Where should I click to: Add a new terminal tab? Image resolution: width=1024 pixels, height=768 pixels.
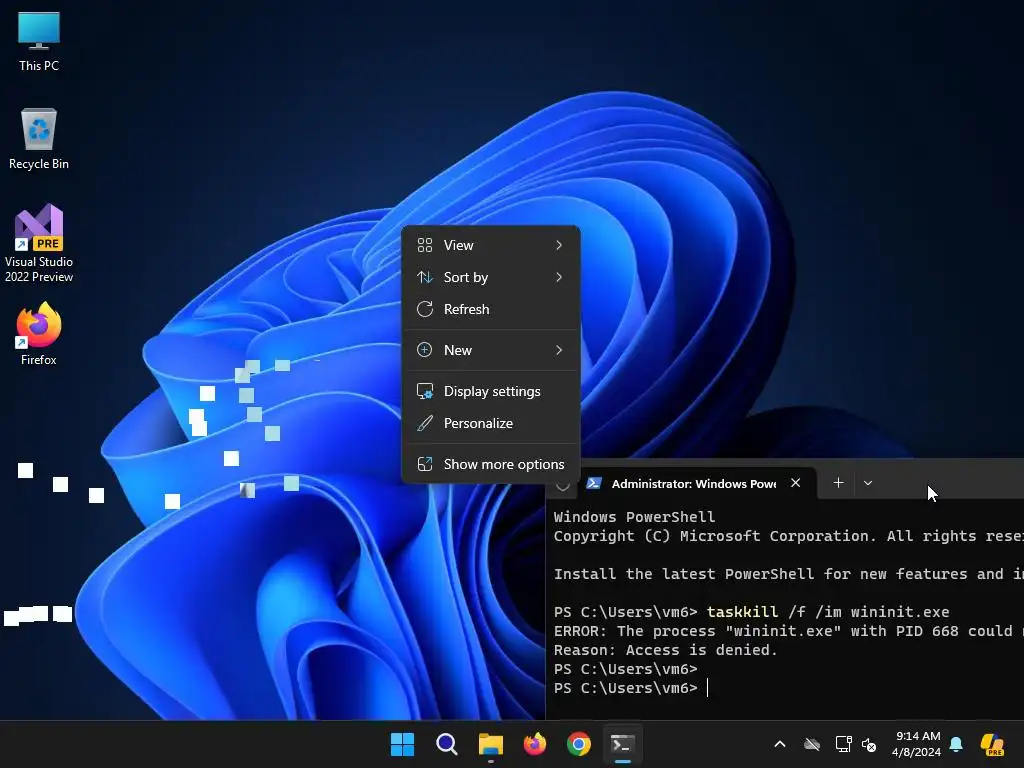(839, 483)
